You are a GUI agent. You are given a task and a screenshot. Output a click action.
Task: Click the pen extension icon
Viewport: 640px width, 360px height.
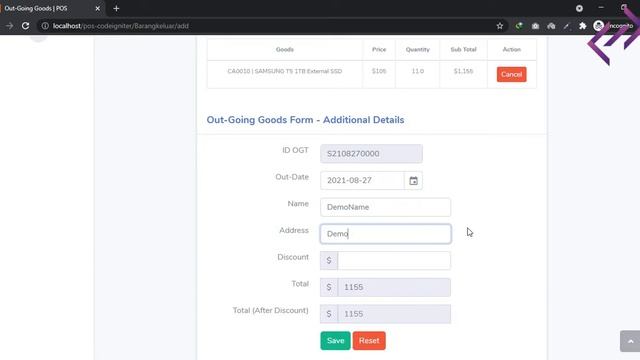tap(567, 26)
